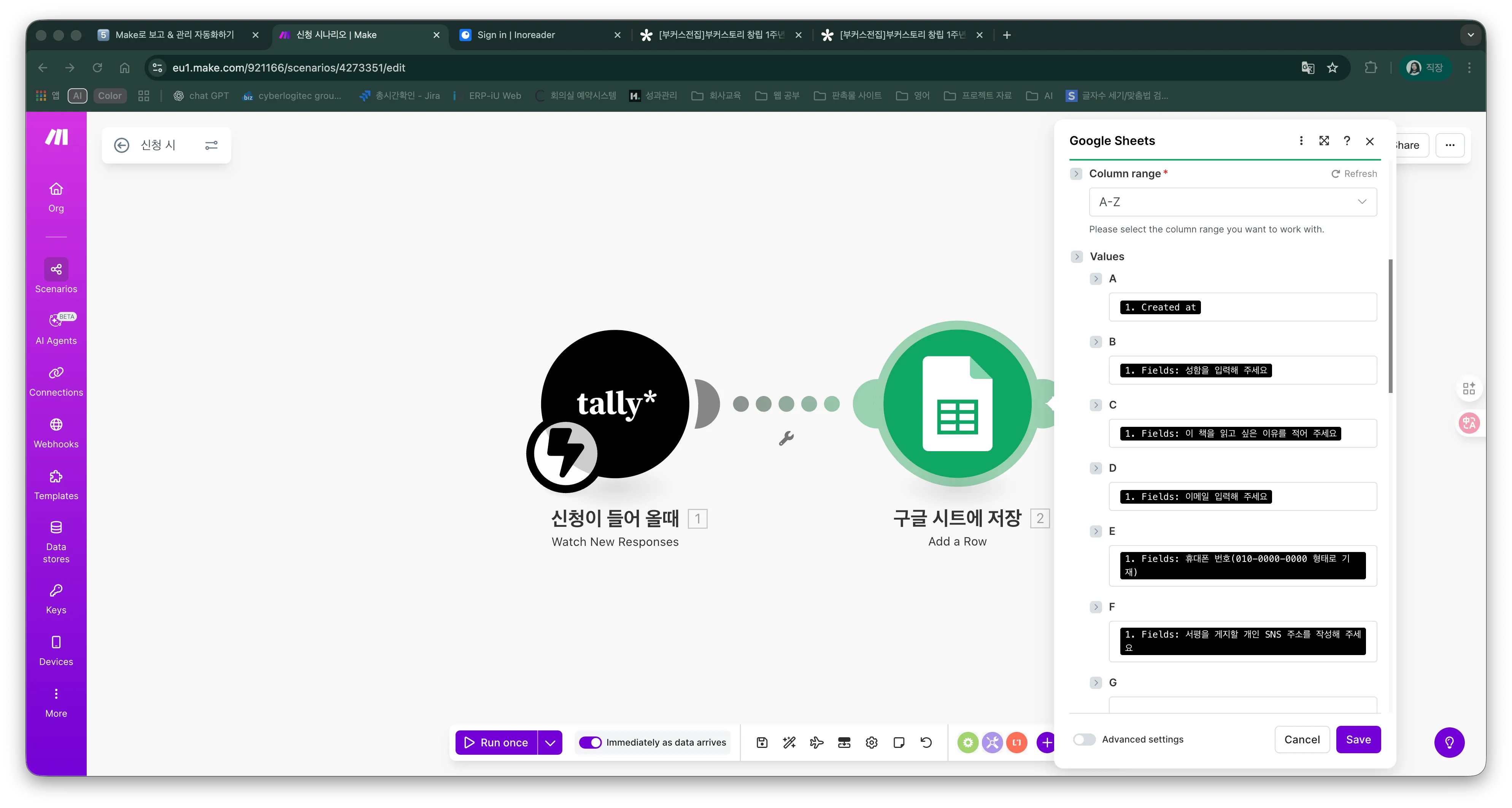Open the help question mark in Google Sheets panel
Image resolution: width=1512 pixels, height=808 pixels.
tap(1347, 141)
